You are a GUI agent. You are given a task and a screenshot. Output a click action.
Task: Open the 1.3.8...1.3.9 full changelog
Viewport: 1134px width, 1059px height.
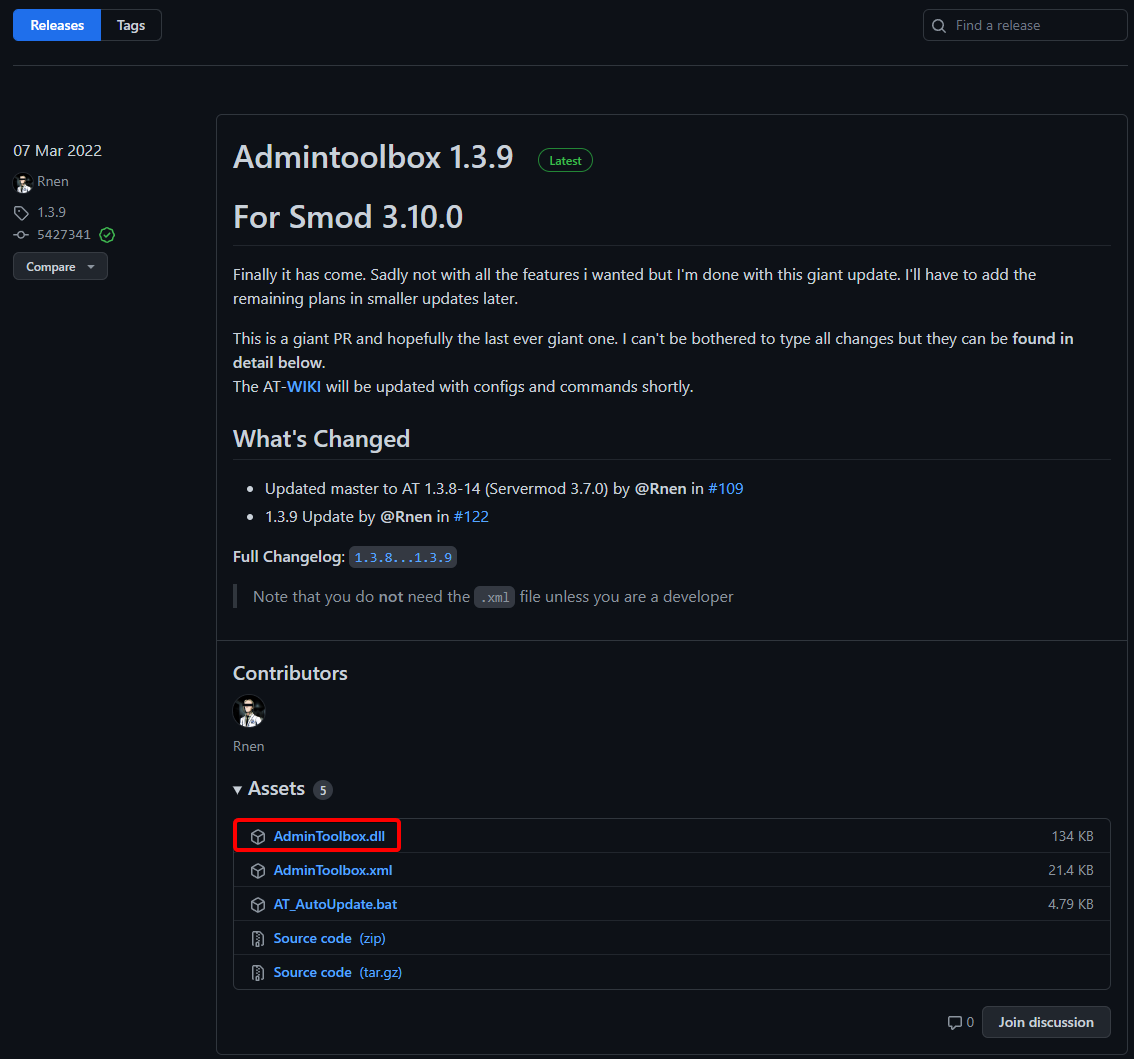[x=403, y=557]
